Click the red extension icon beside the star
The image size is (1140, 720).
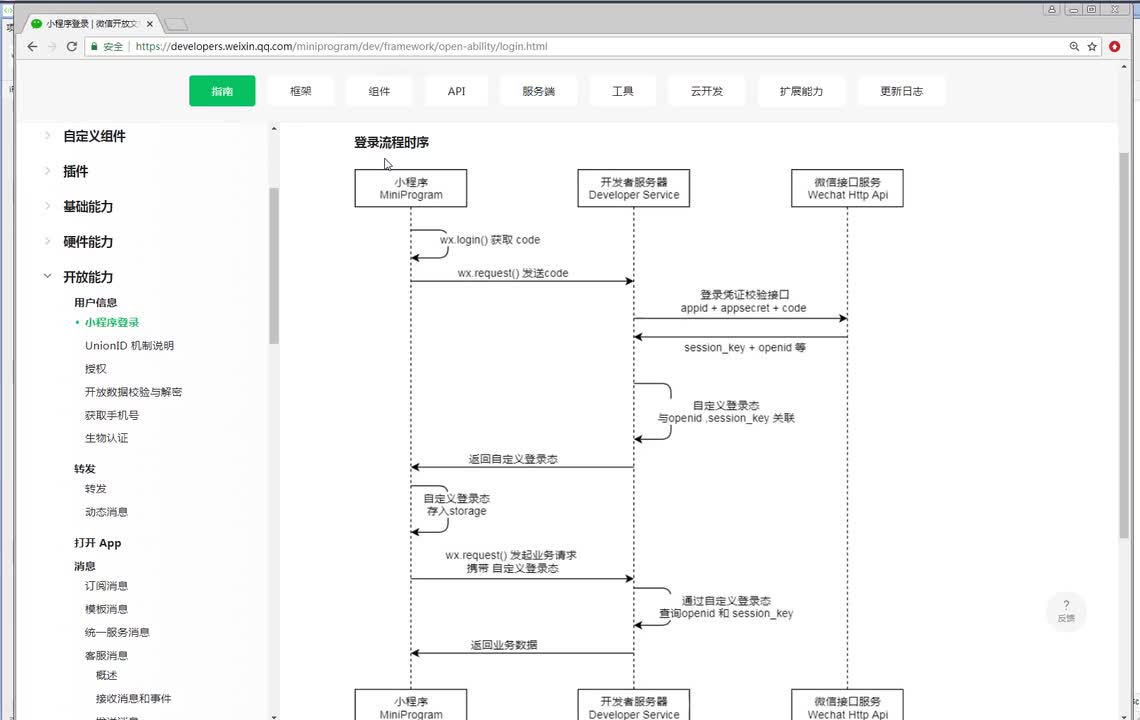tap(1115, 47)
